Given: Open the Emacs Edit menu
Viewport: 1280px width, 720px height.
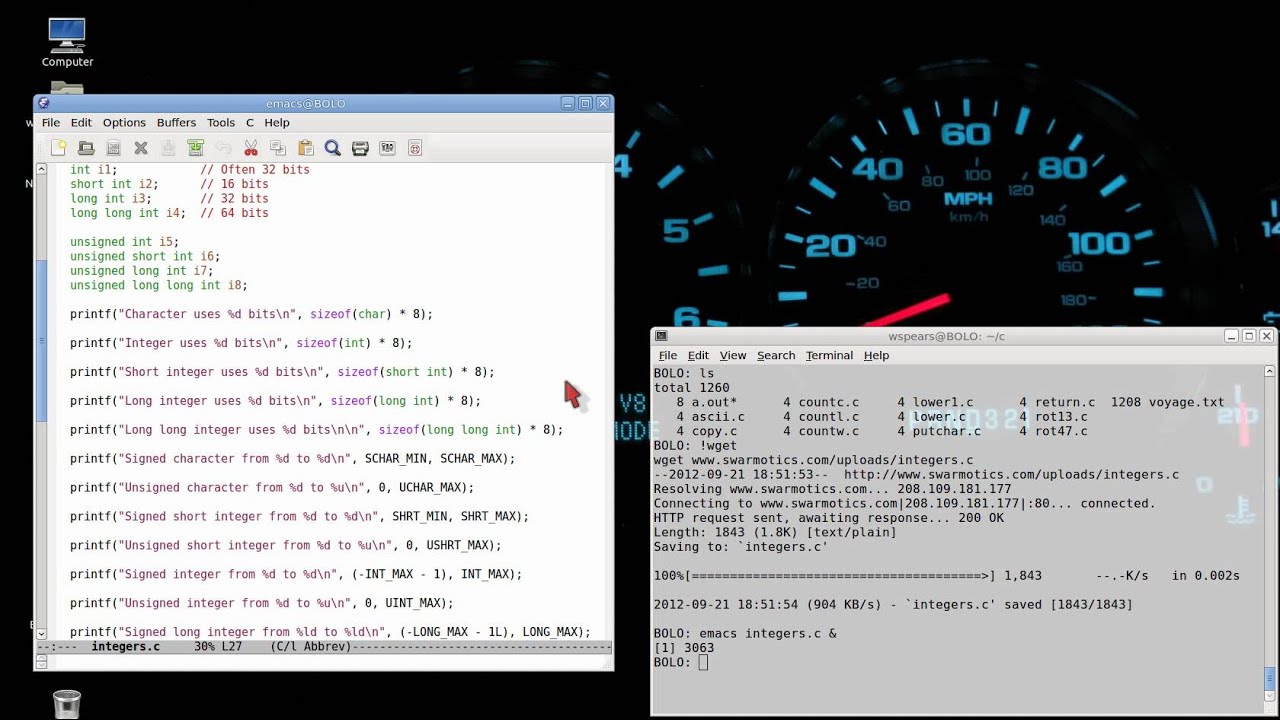Looking at the screenshot, I should (x=81, y=123).
